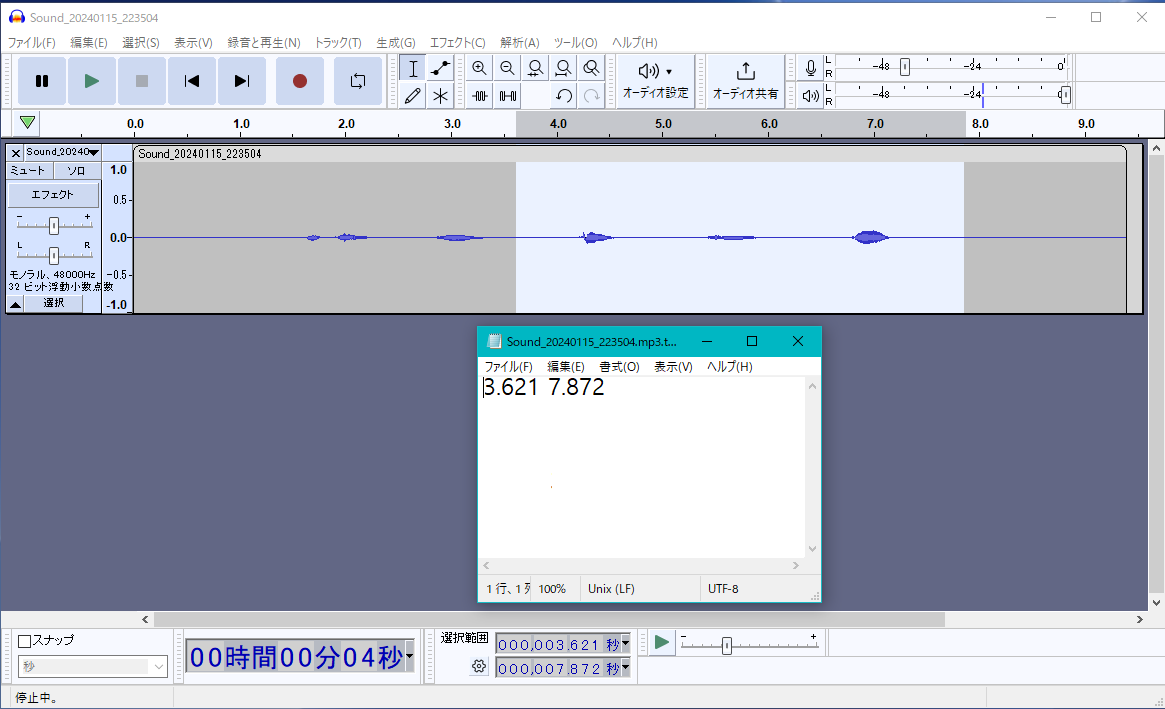Viewport: 1165px width, 709px height.
Task: Toggle the Loop playback button
Action: pyautogui.click(x=358, y=81)
